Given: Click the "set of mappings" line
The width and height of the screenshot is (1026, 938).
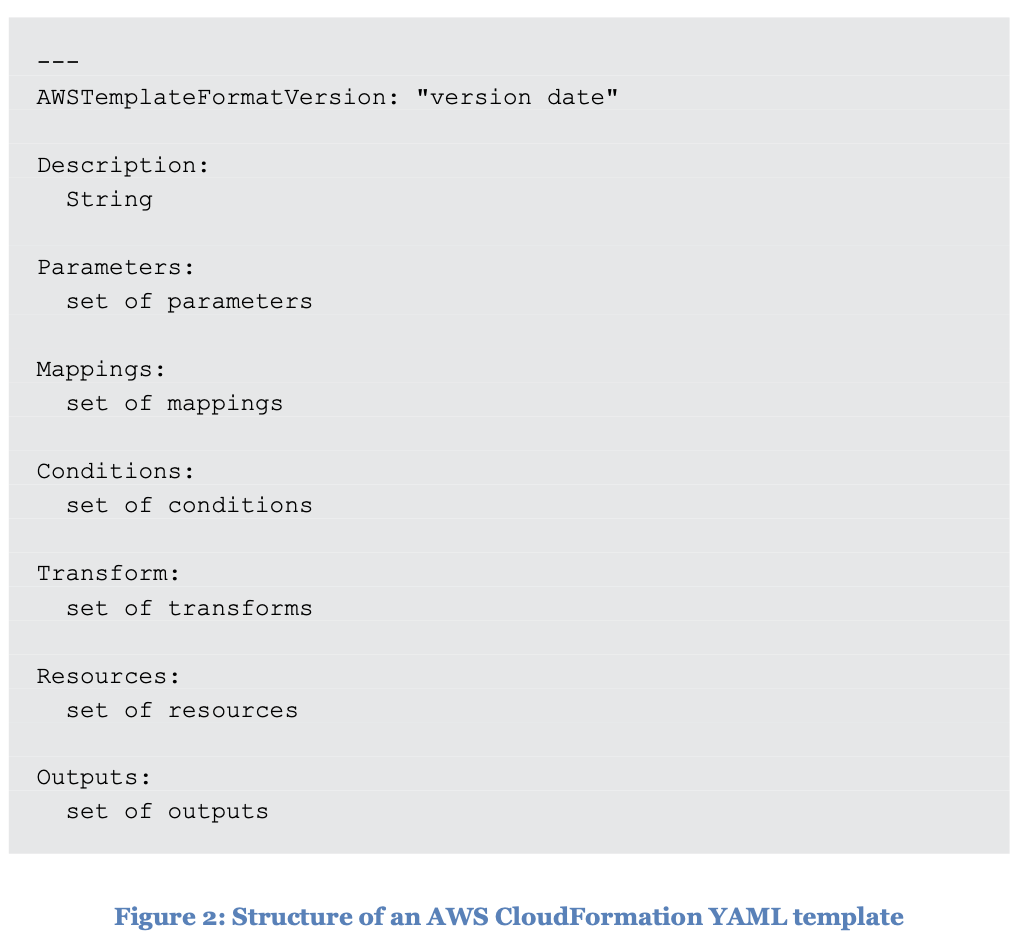Looking at the screenshot, I should click(174, 403).
